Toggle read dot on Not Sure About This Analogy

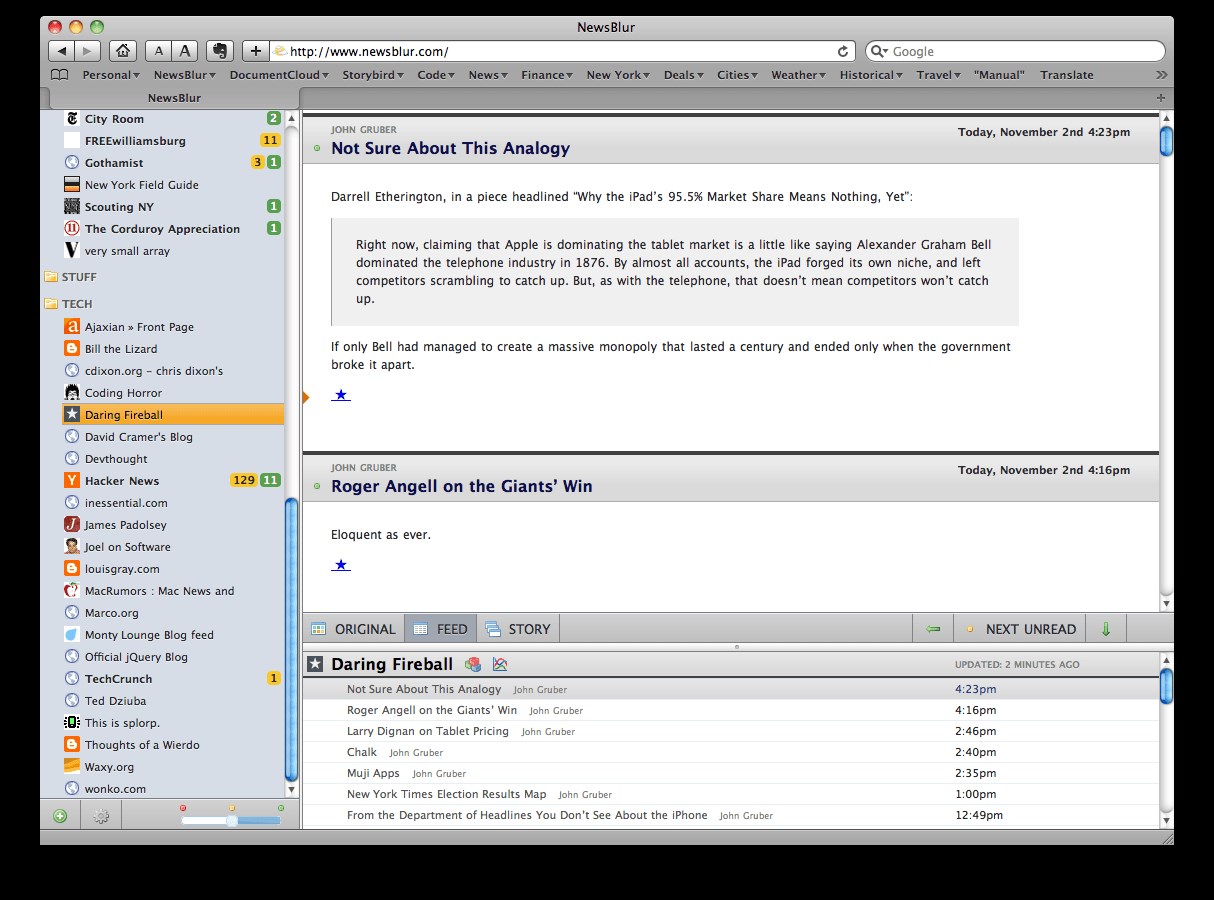tap(317, 149)
